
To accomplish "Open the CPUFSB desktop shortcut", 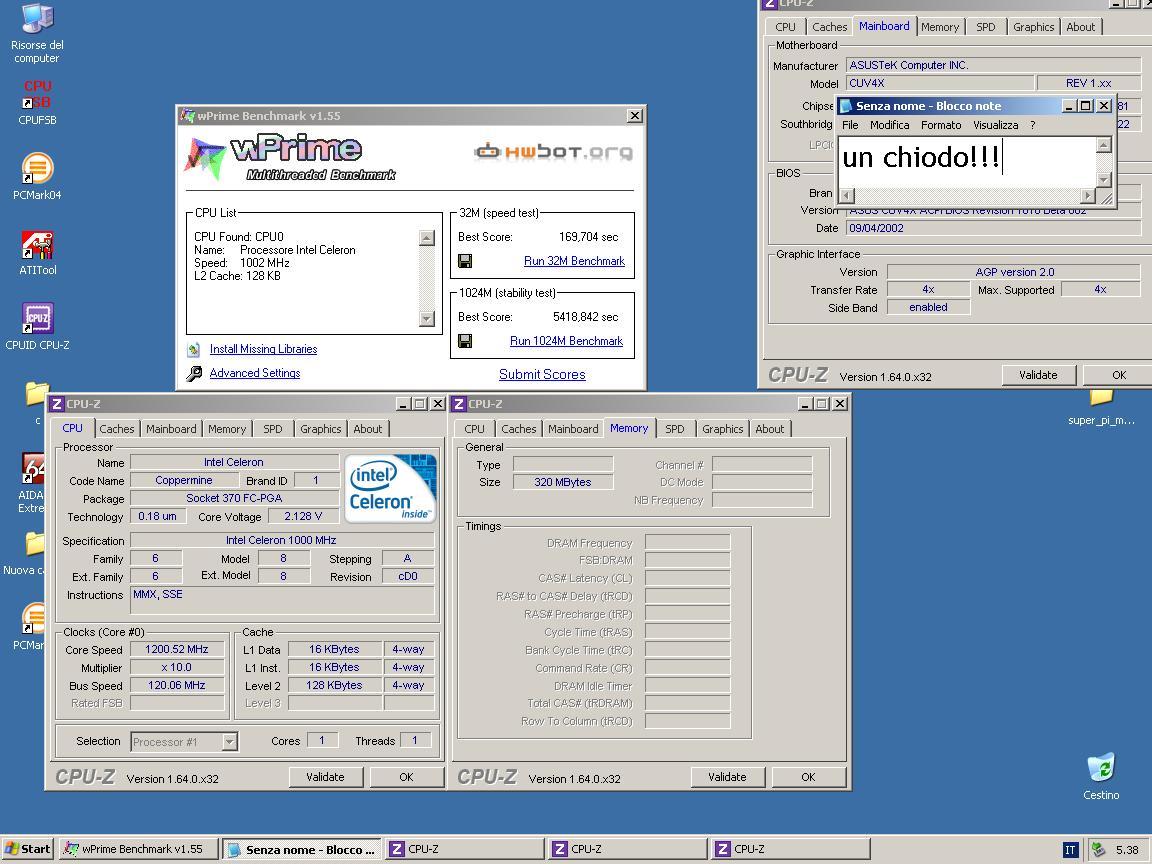I will coord(37,103).
